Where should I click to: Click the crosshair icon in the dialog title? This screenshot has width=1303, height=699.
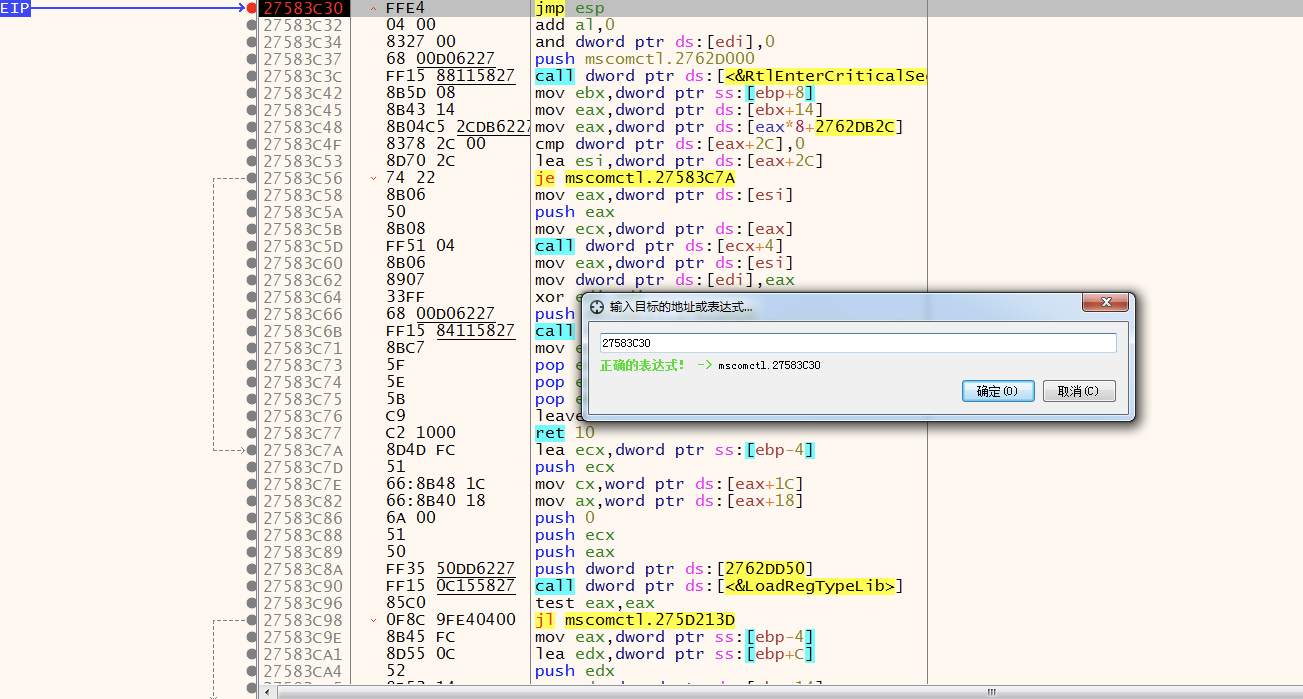click(597, 307)
